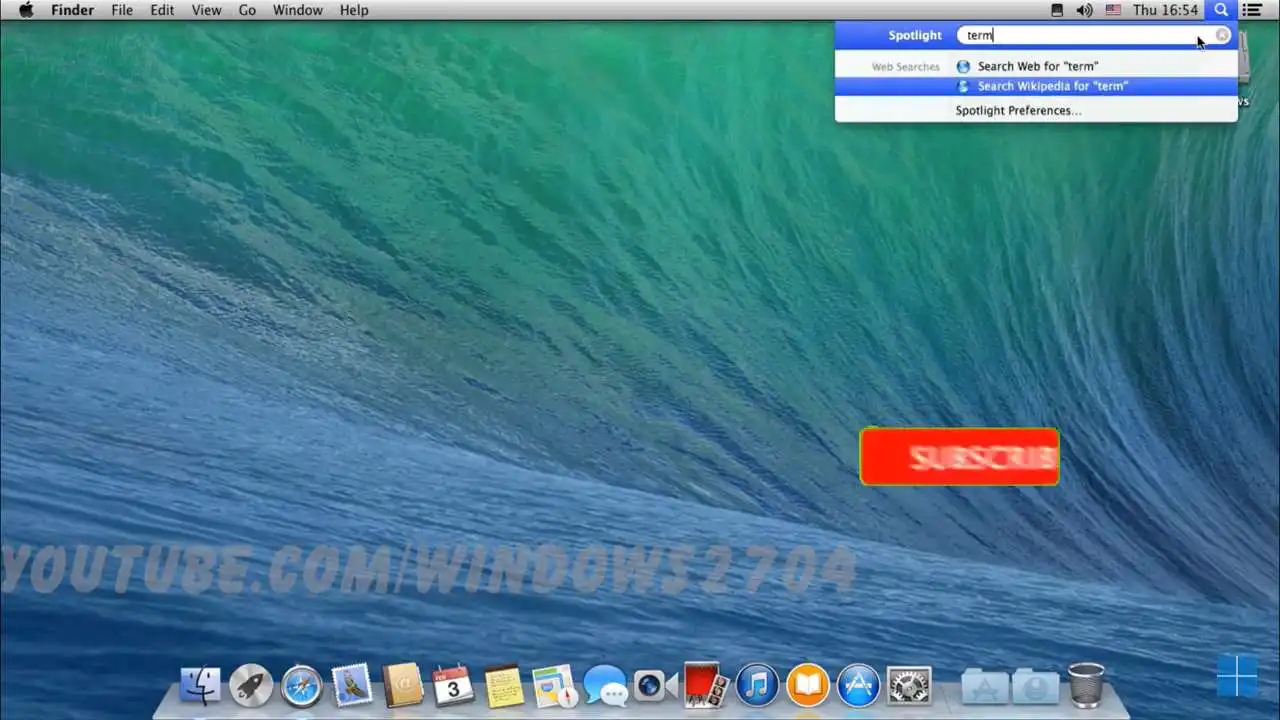Click the volume speaker menu icon

1084,10
